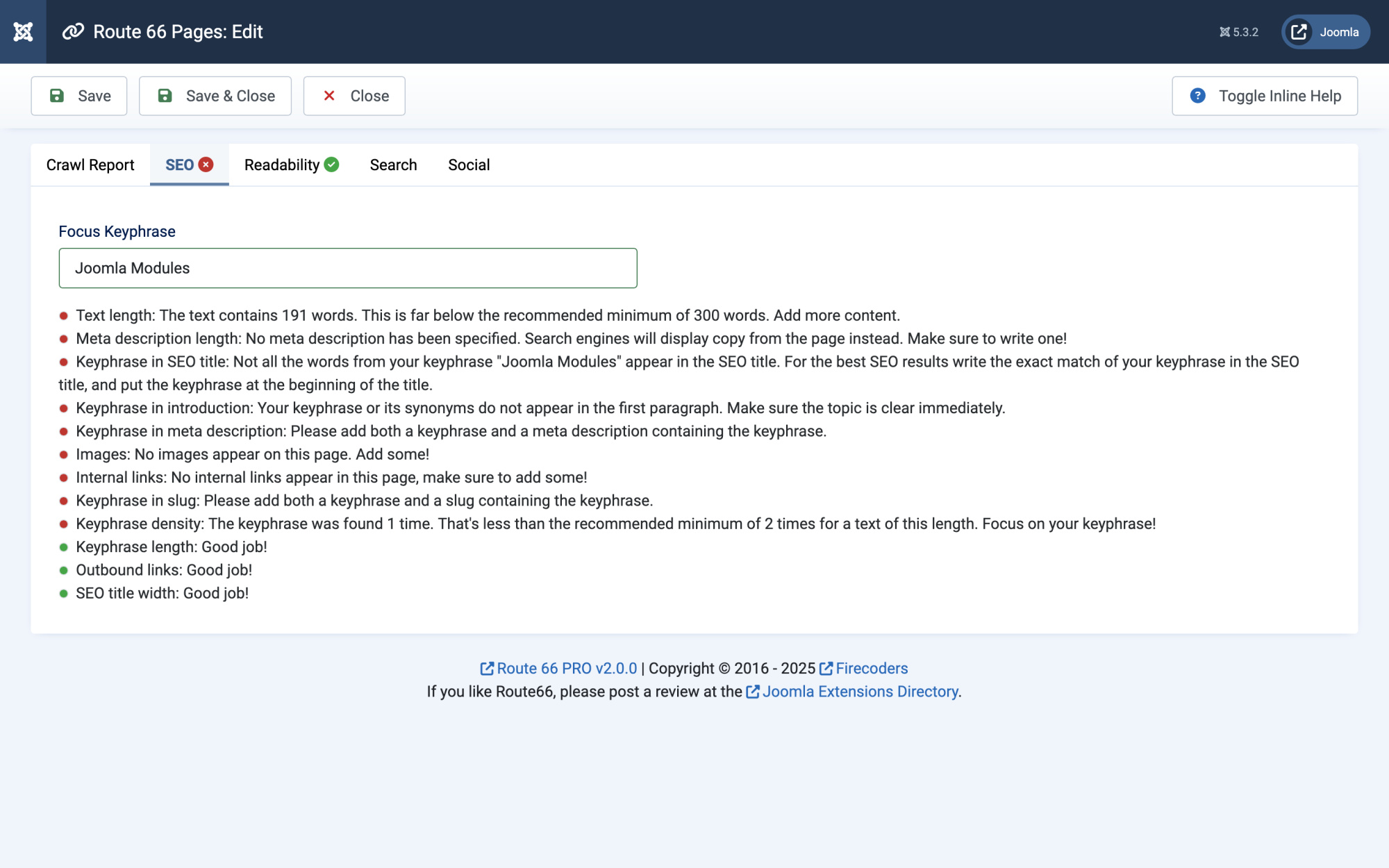Switch to the Readability tab
The image size is (1389, 868).
(292, 165)
